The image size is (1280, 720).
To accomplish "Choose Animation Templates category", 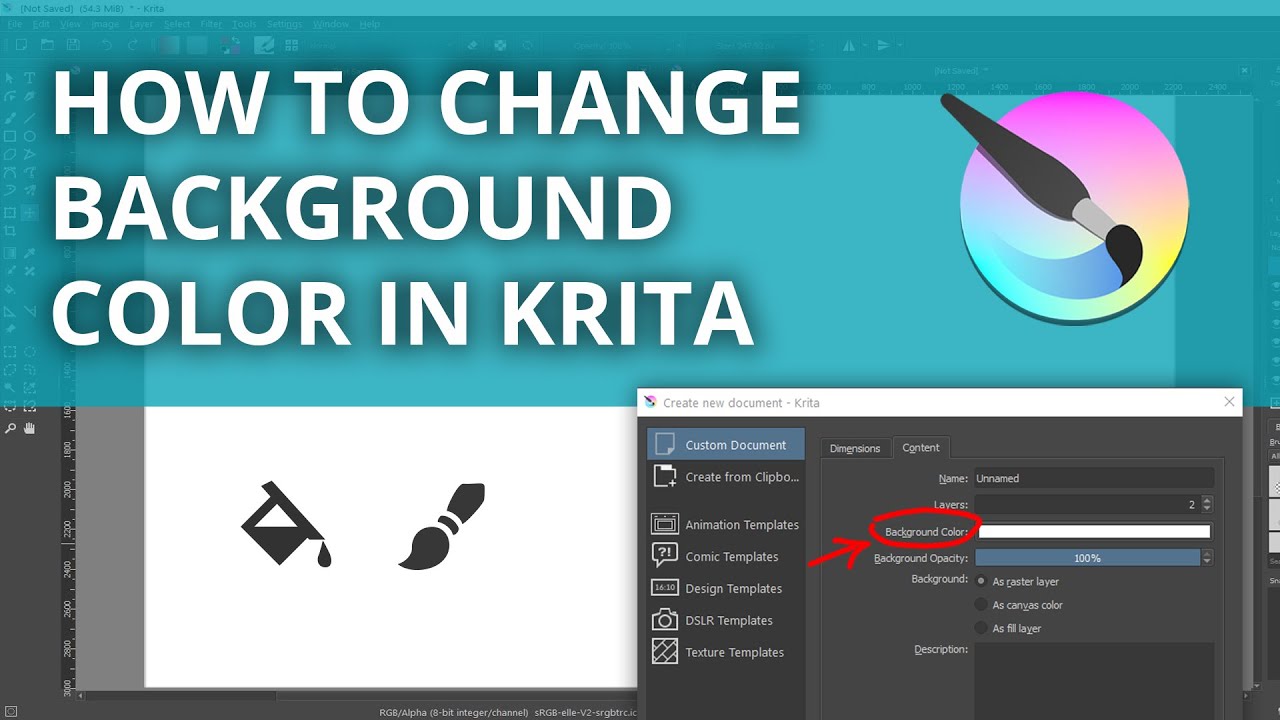I will click(726, 524).
